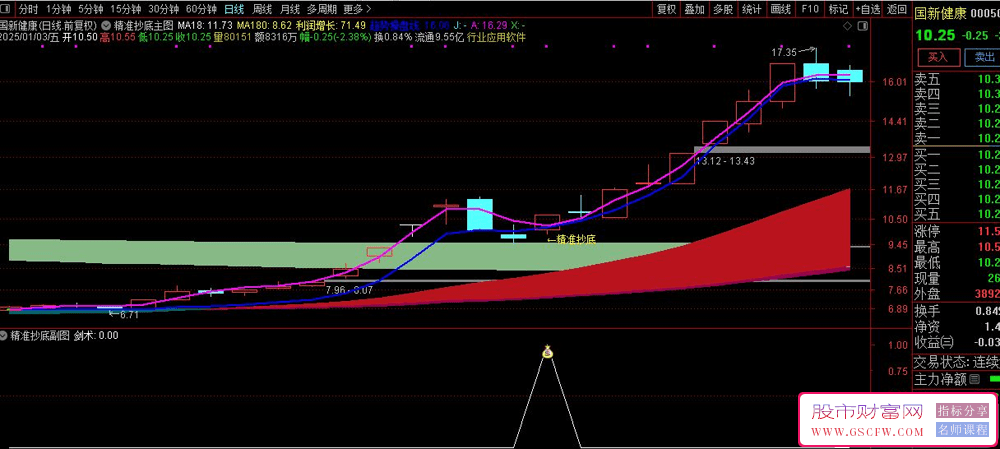
Task: Click the 涨停 limit-up row
Action: tap(957, 231)
